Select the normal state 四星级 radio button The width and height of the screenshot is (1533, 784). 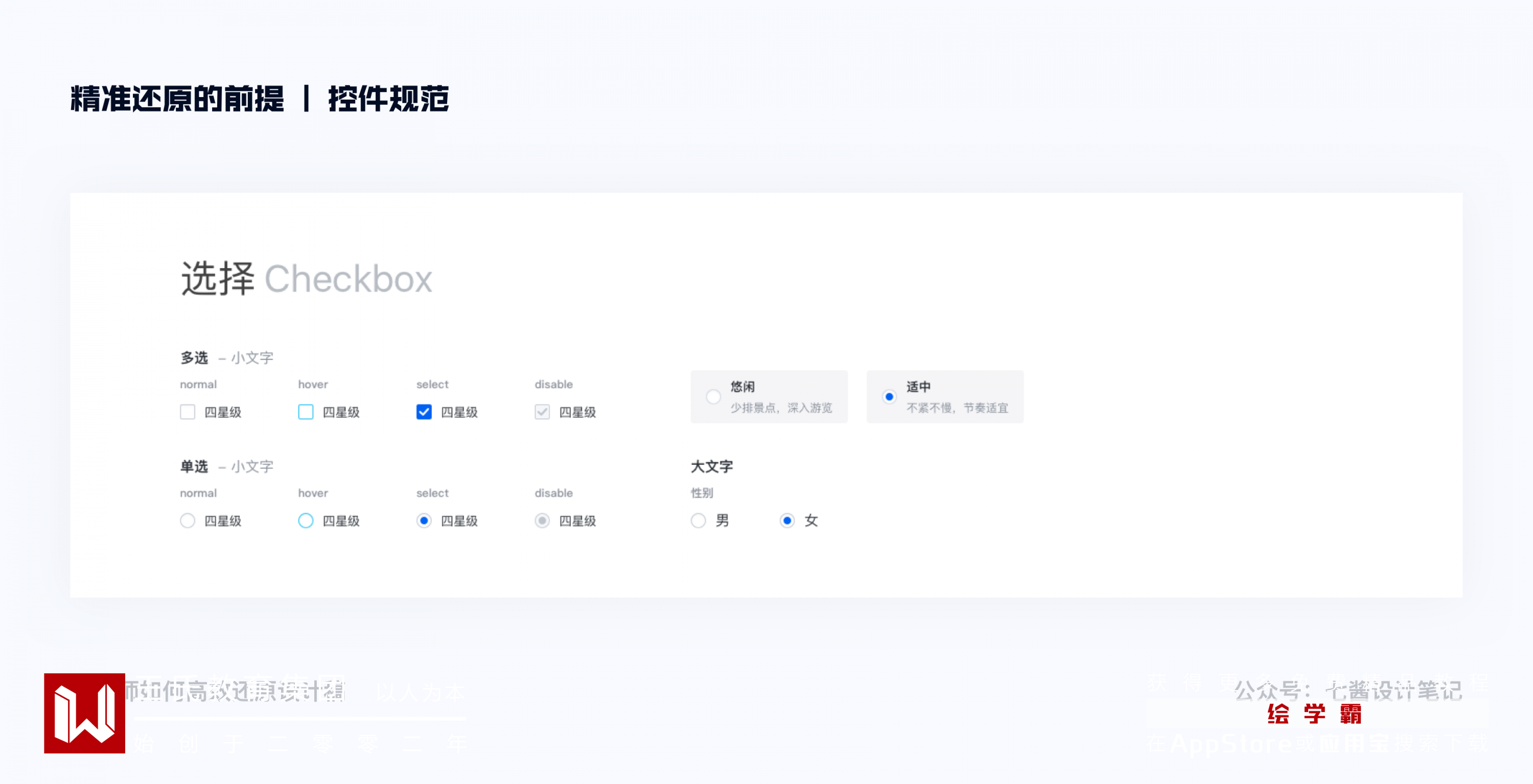[x=188, y=520]
